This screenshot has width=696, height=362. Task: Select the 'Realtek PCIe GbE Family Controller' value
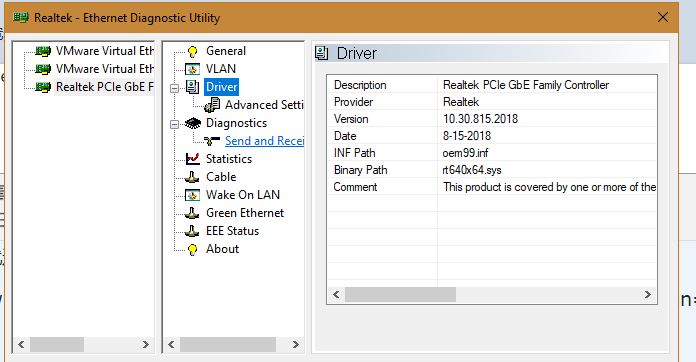[x=526, y=85]
